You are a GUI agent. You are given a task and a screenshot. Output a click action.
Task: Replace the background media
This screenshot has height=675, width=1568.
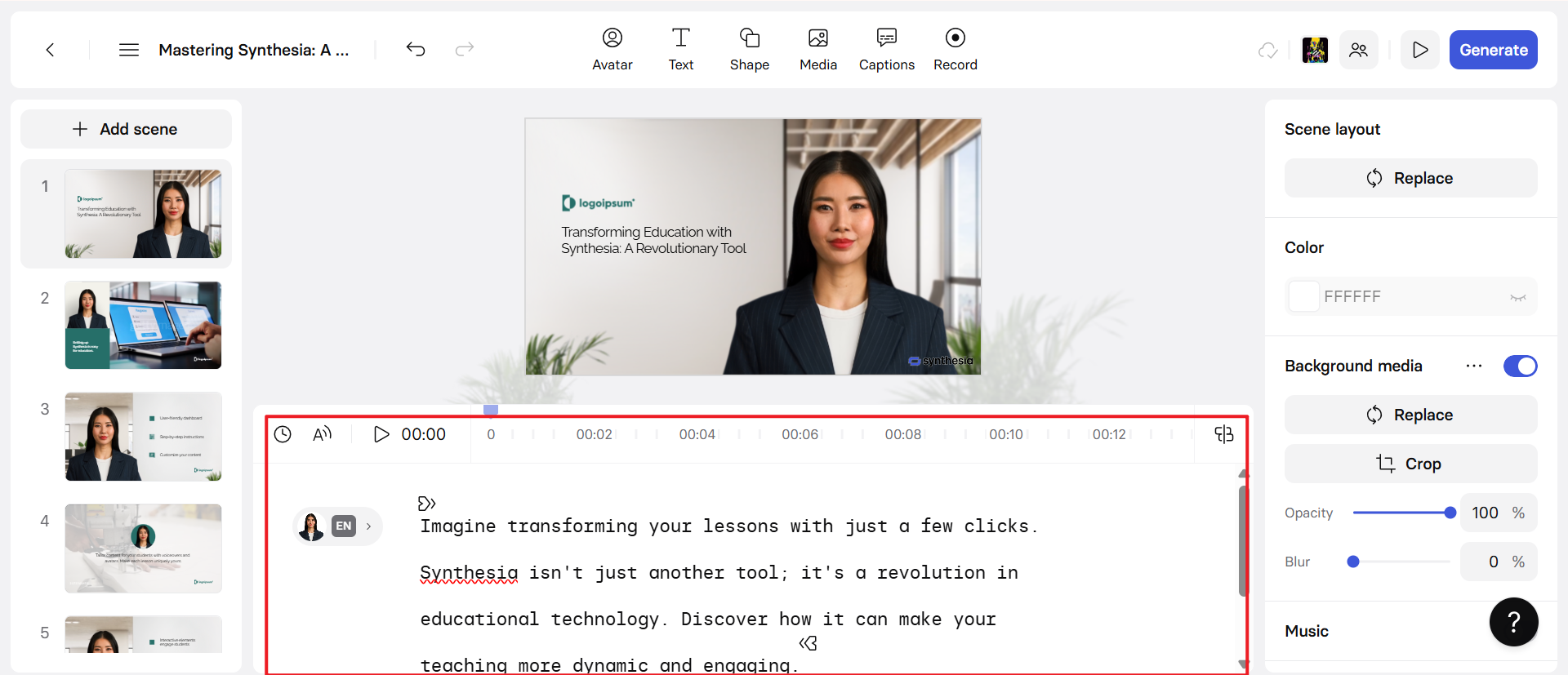click(x=1411, y=415)
